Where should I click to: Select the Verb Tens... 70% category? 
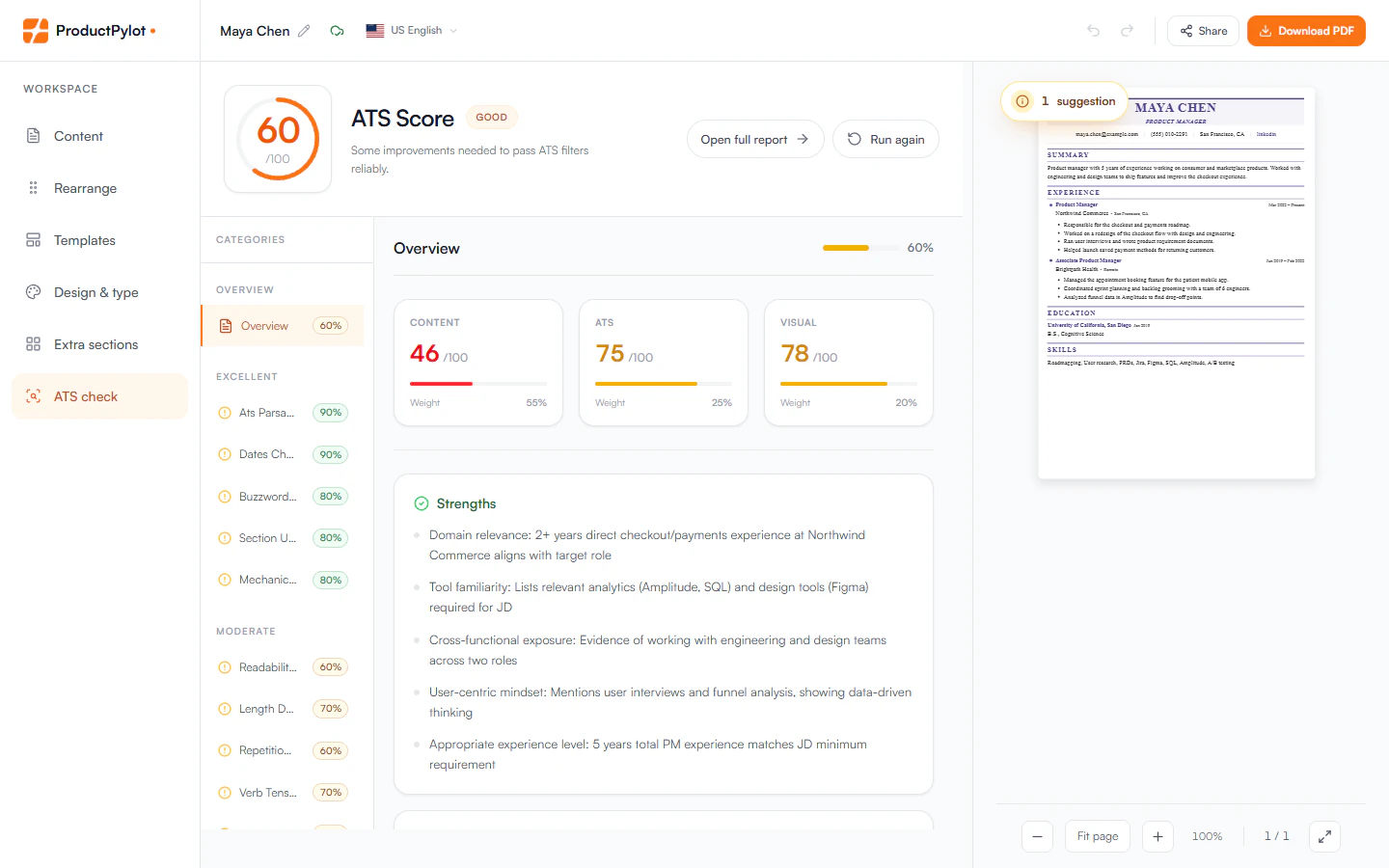283,793
